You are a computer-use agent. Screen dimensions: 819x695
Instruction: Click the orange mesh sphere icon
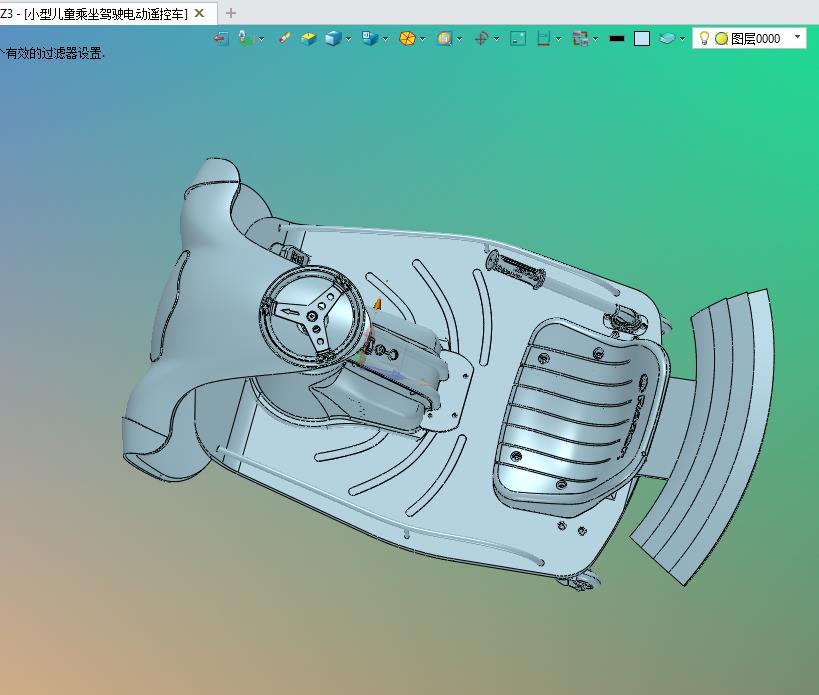407,39
